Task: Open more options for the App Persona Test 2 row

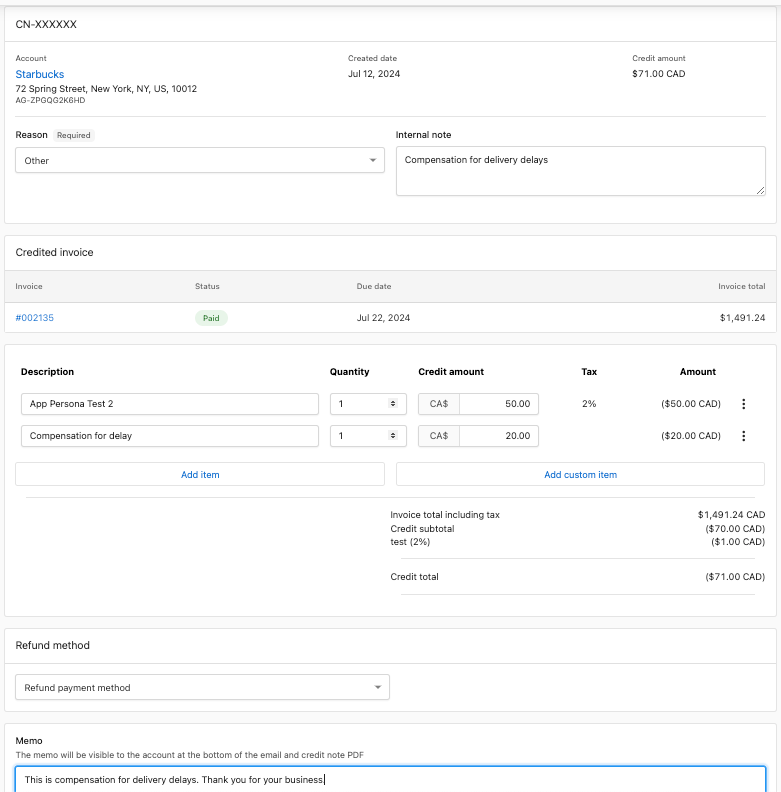Action: (744, 404)
